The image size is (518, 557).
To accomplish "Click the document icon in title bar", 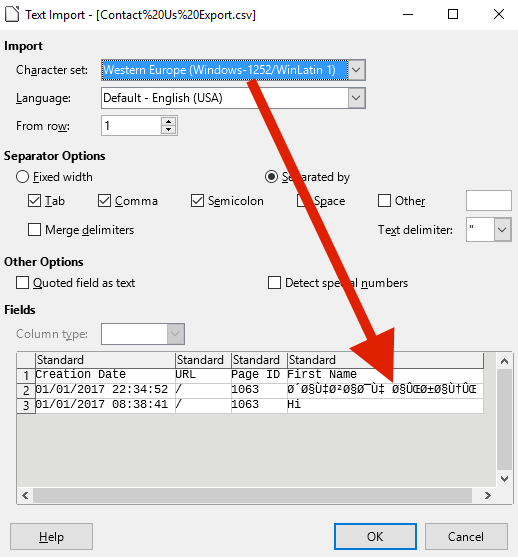I will (12, 15).
